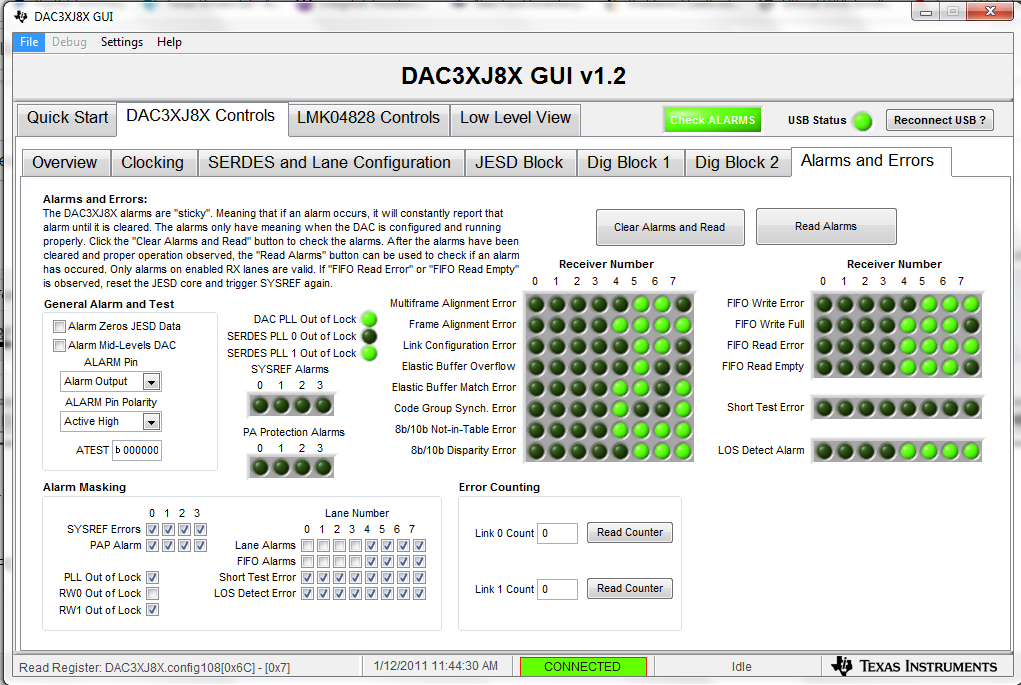
Task: Open SERDES and Lane Configuration sub-tab
Action: [329, 163]
